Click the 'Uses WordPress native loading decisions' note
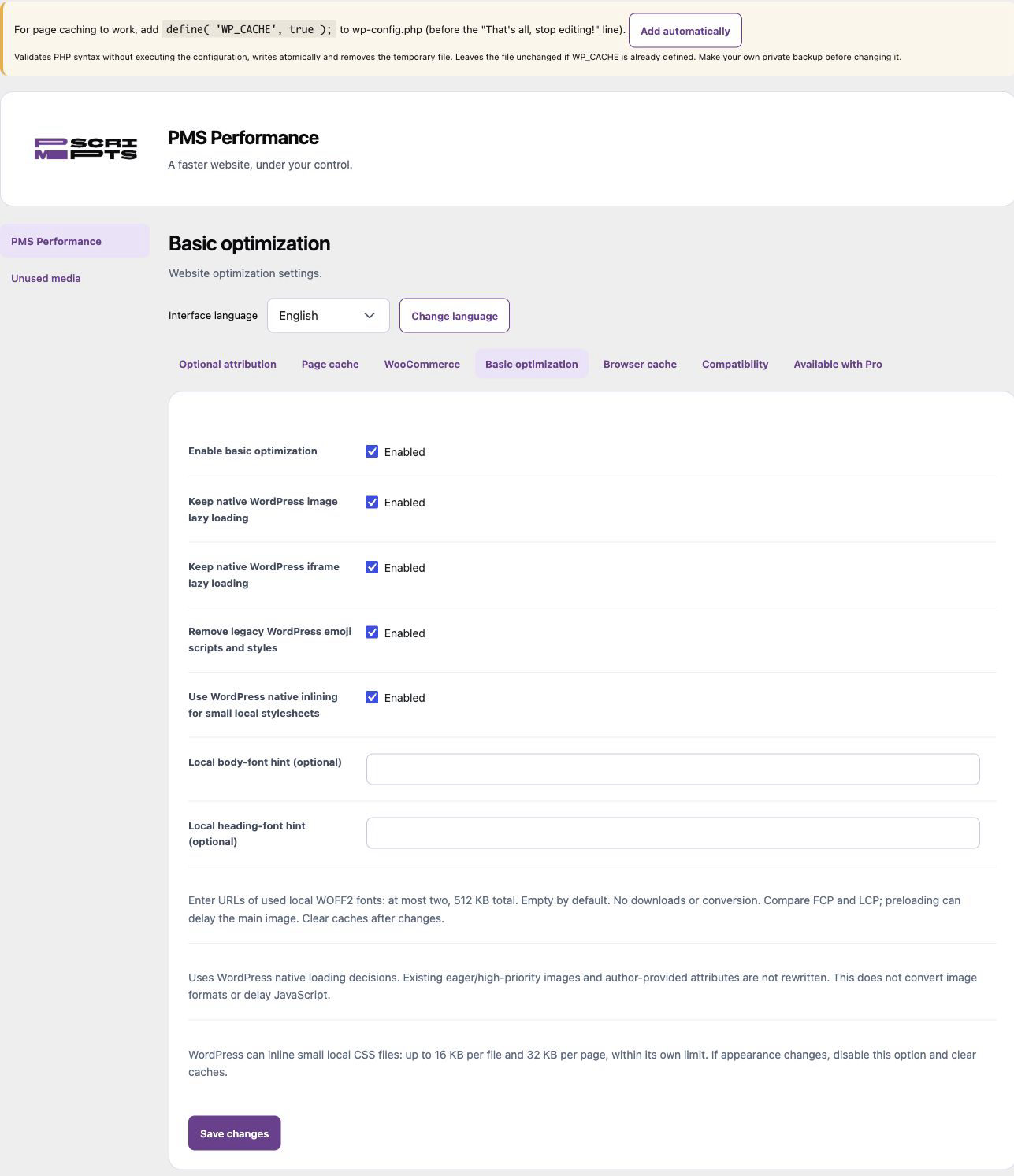Image resolution: width=1014 pixels, height=1176 pixels. click(582, 985)
